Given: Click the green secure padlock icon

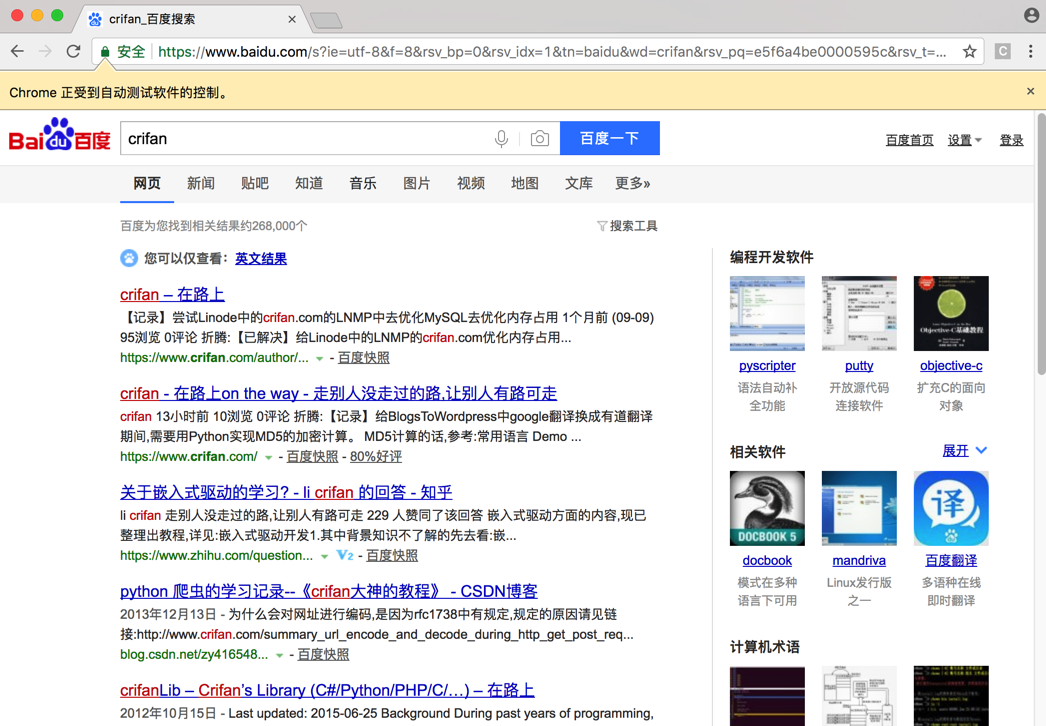Looking at the screenshot, I should (105, 51).
